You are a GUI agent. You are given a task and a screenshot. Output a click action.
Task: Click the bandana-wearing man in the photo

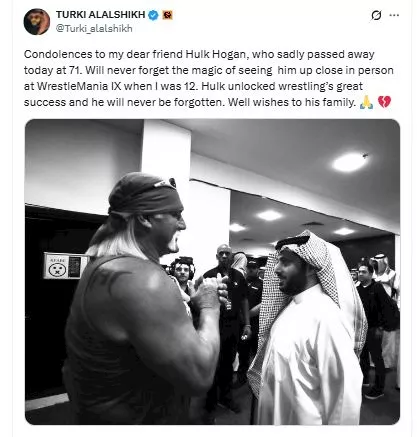coord(140,300)
